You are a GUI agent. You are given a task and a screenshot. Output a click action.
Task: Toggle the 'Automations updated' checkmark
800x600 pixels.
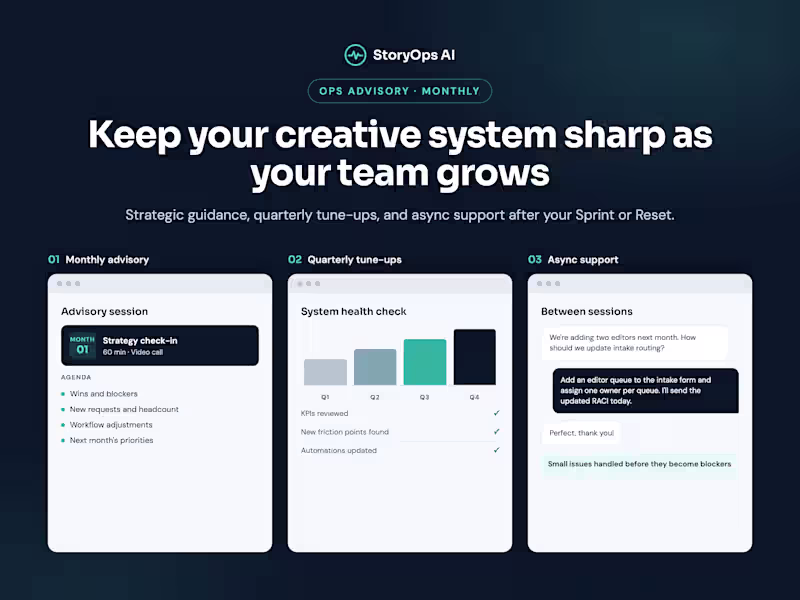tap(496, 450)
